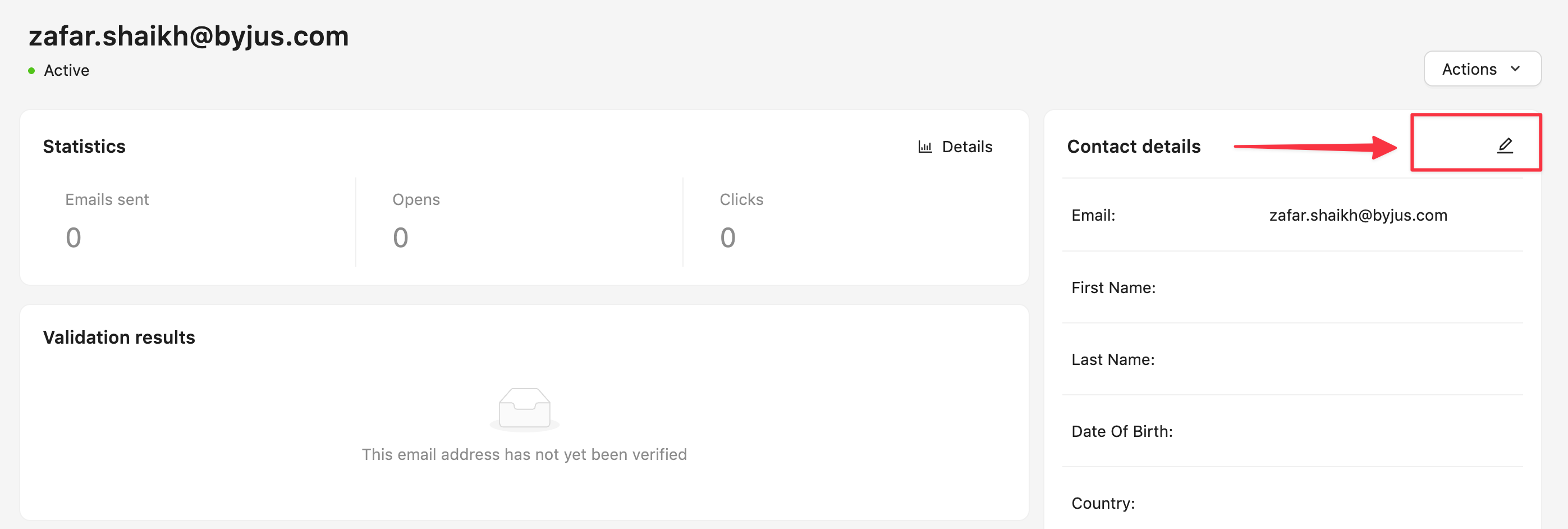Click the empty inbox tray icon
Image resolution: width=1568 pixels, height=529 pixels.
(x=524, y=408)
